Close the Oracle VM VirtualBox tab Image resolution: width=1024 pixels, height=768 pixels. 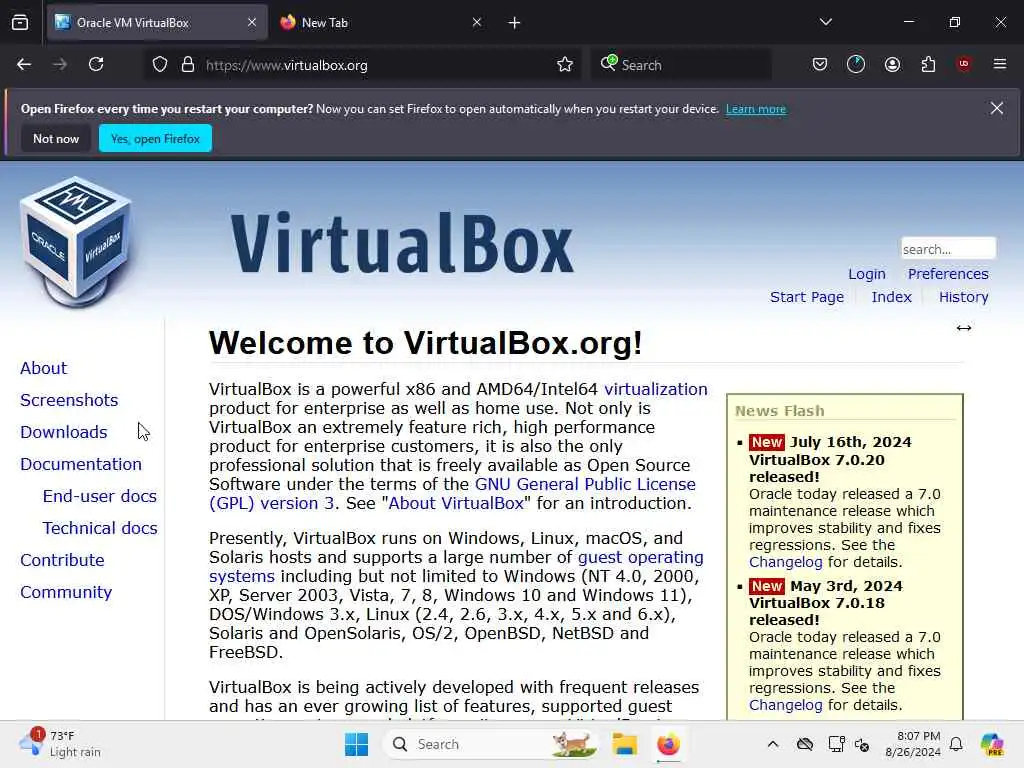coord(252,22)
